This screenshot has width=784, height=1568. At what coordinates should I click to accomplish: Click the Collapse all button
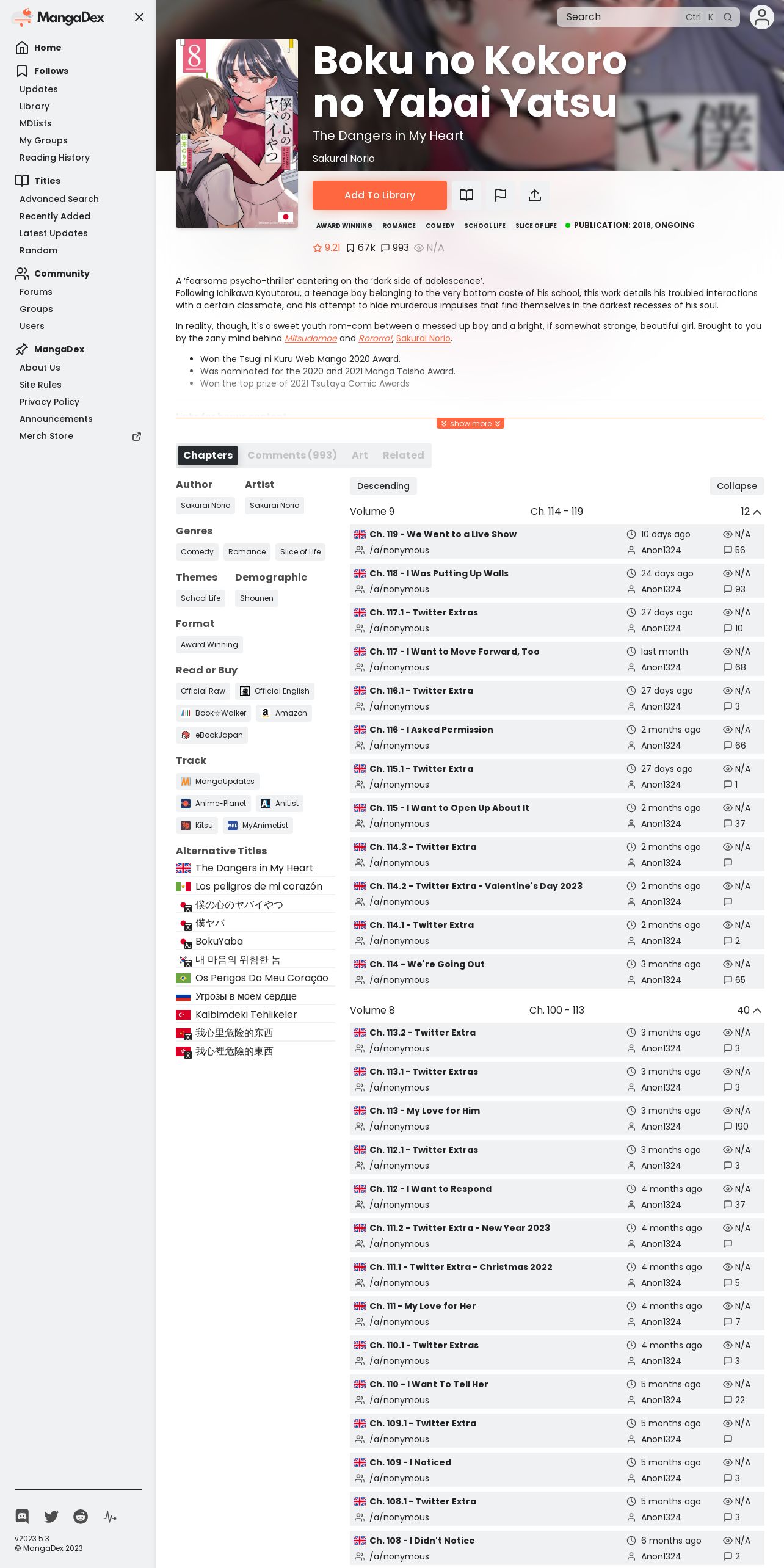click(736, 486)
